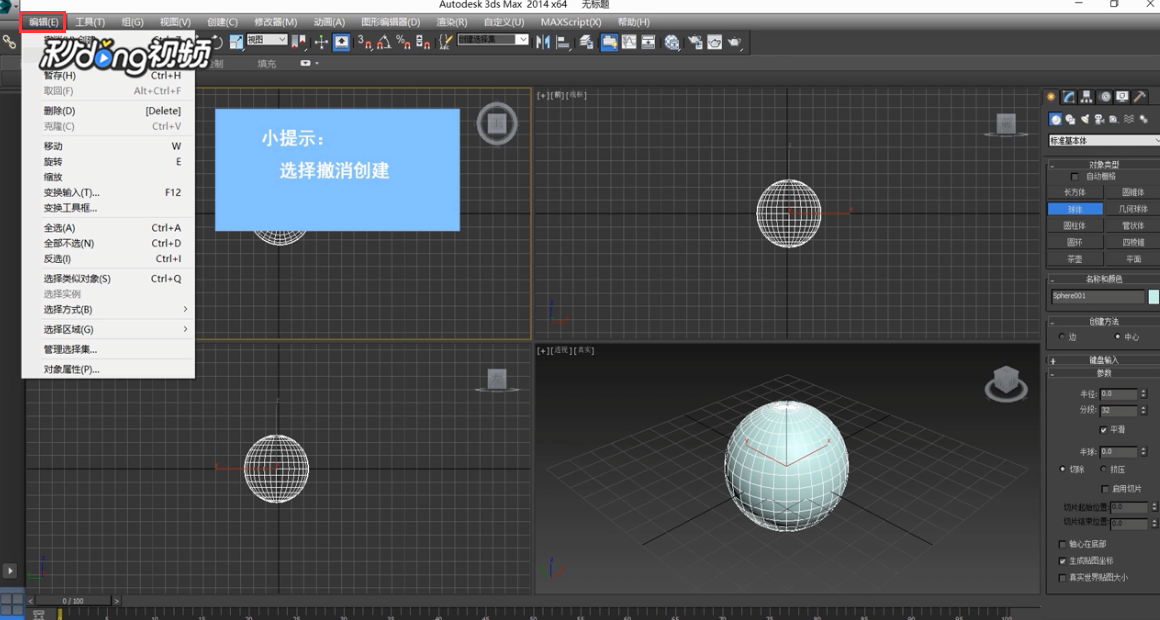
Task: Toggle 平滑 checkbox
Action: tap(1104, 430)
